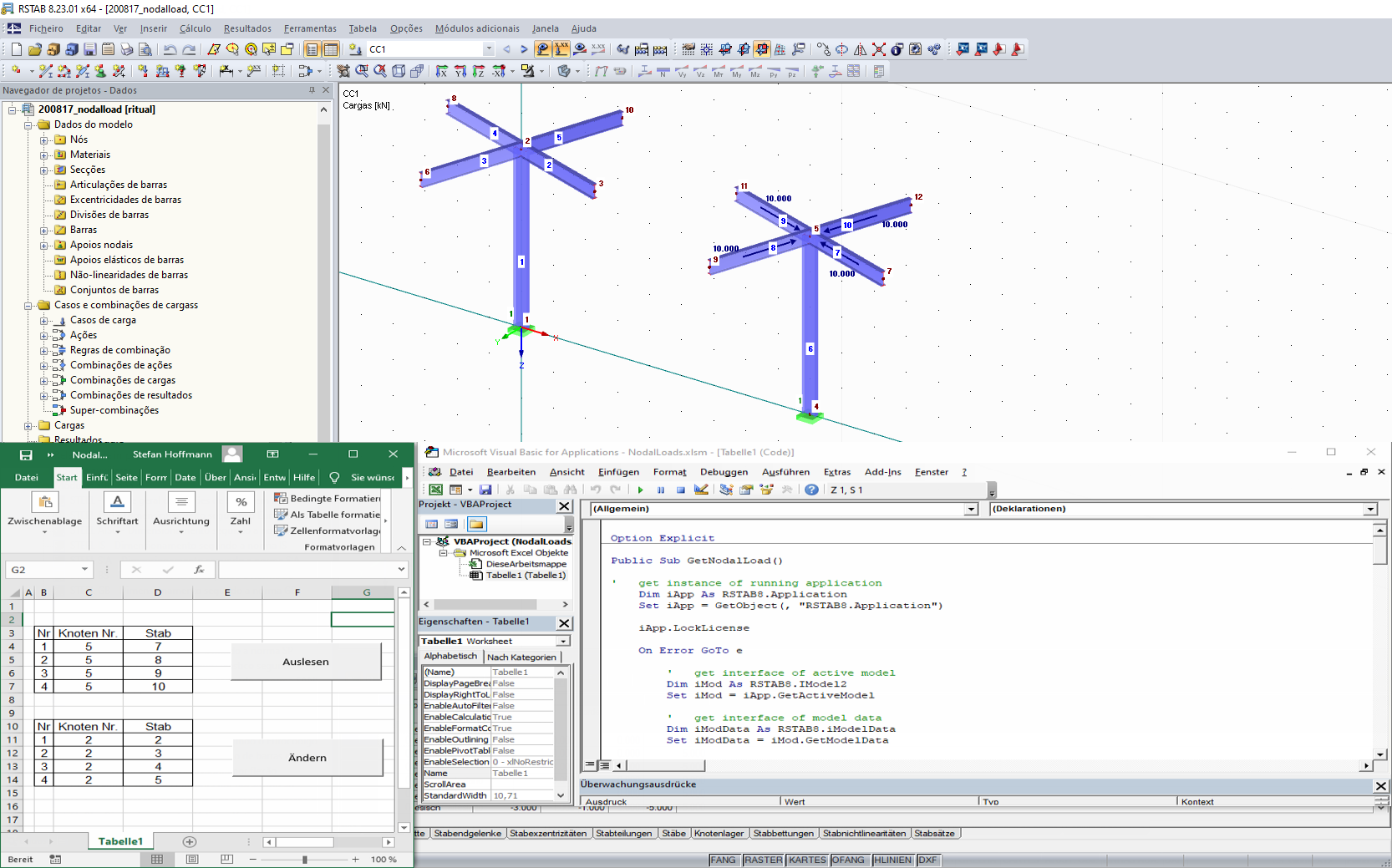
Task: Click the save icon in the VBA toolbar
Action: click(x=485, y=490)
